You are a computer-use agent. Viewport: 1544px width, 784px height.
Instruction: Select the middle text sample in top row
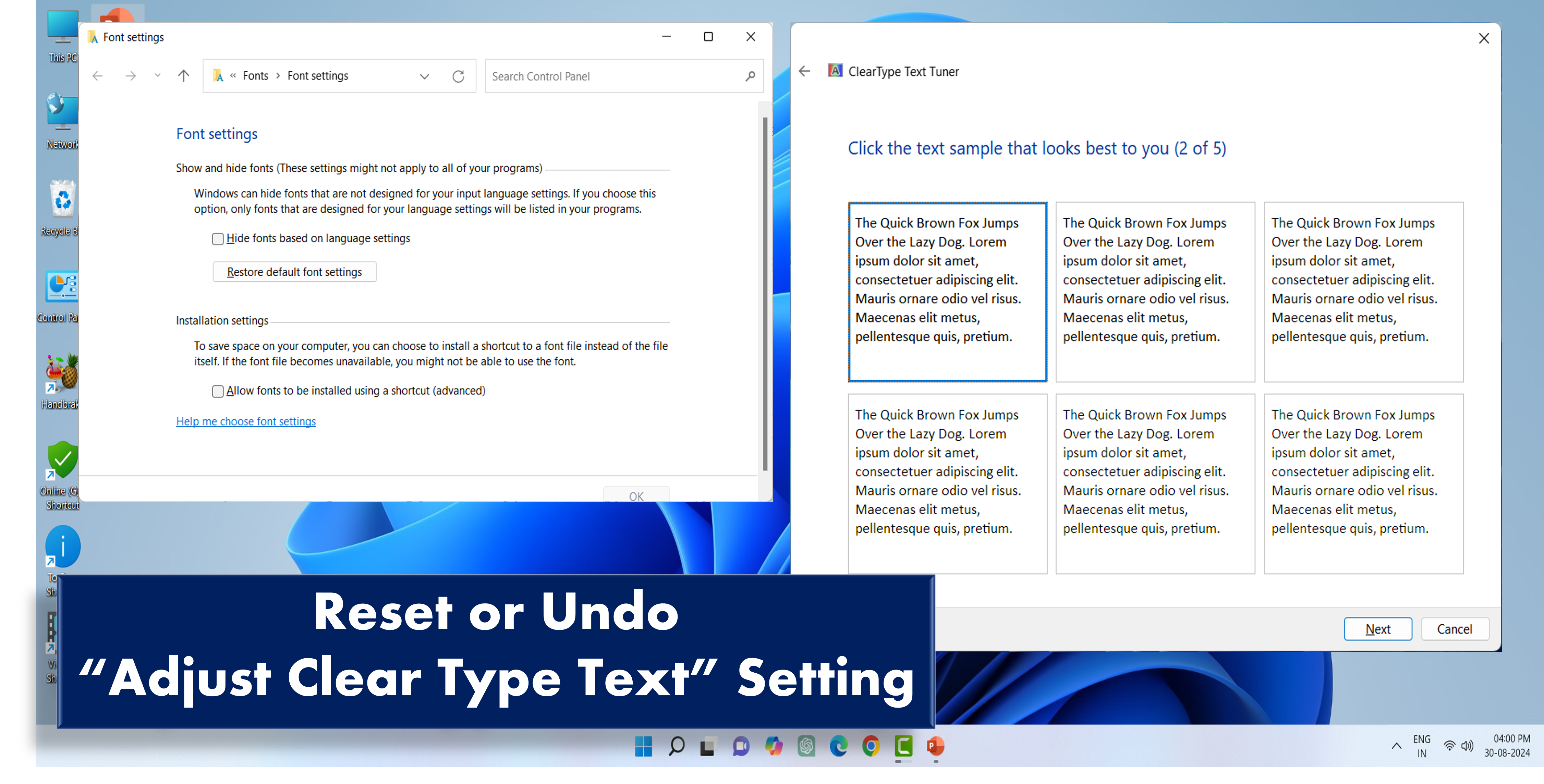coord(1155,292)
